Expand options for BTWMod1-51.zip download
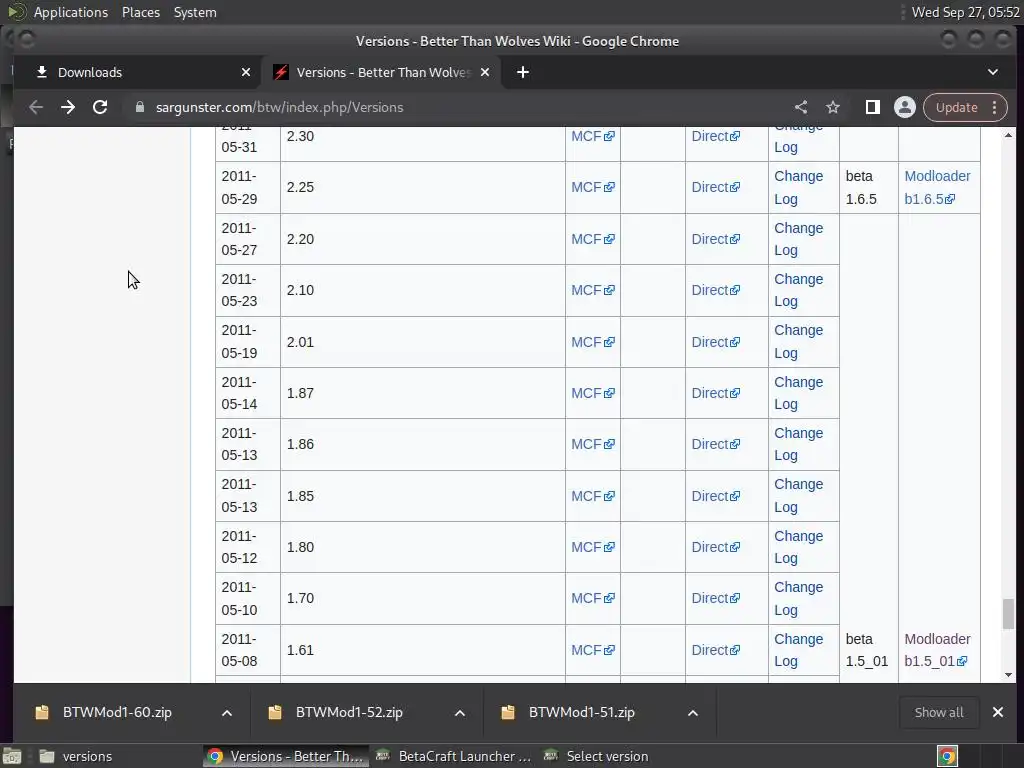Image resolution: width=1024 pixels, height=768 pixels. click(x=693, y=712)
